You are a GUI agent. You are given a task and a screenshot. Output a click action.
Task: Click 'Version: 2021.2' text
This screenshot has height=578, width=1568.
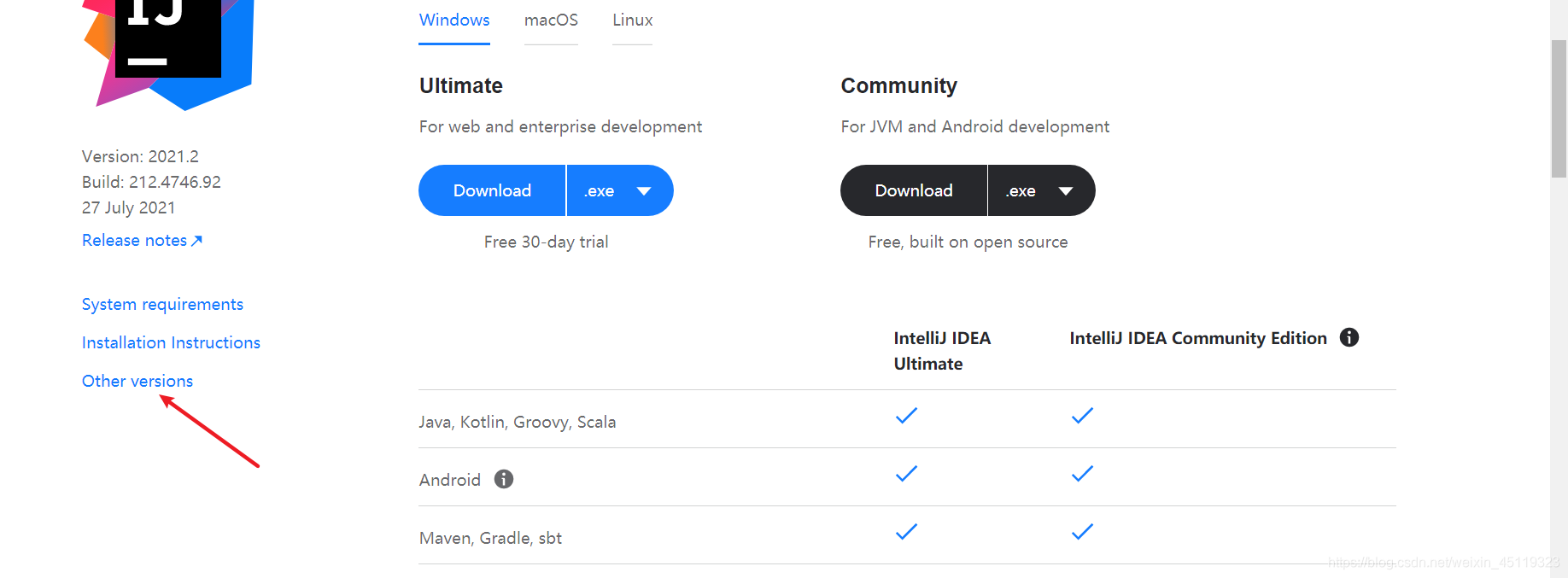click(140, 156)
